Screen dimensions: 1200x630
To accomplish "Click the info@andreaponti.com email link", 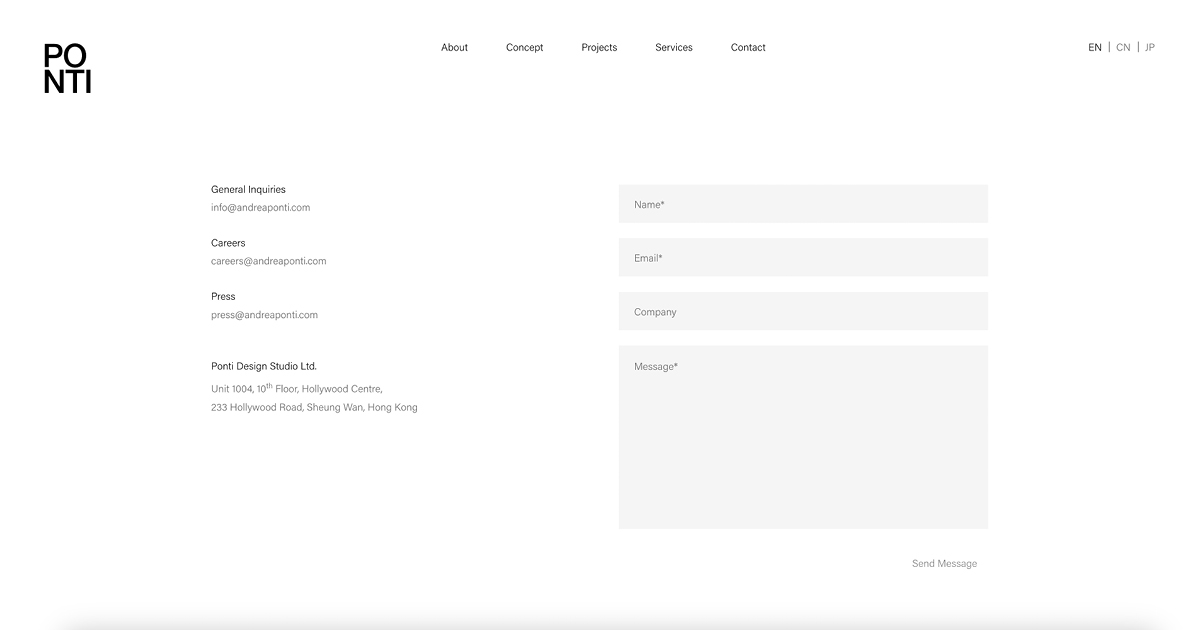I will (260, 207).
